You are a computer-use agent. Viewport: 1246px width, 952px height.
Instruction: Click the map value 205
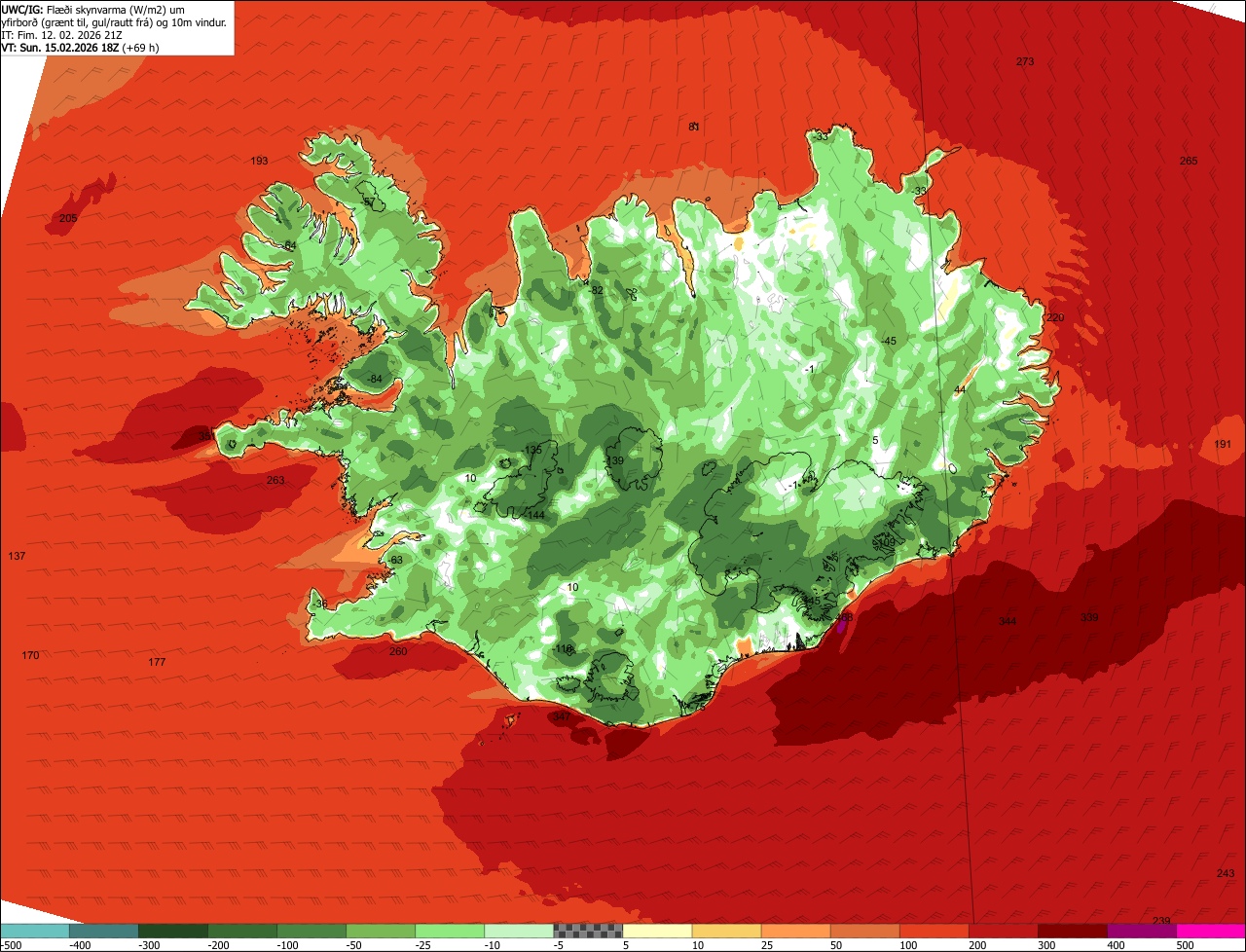pyautogui.click(x=68, y=218)
